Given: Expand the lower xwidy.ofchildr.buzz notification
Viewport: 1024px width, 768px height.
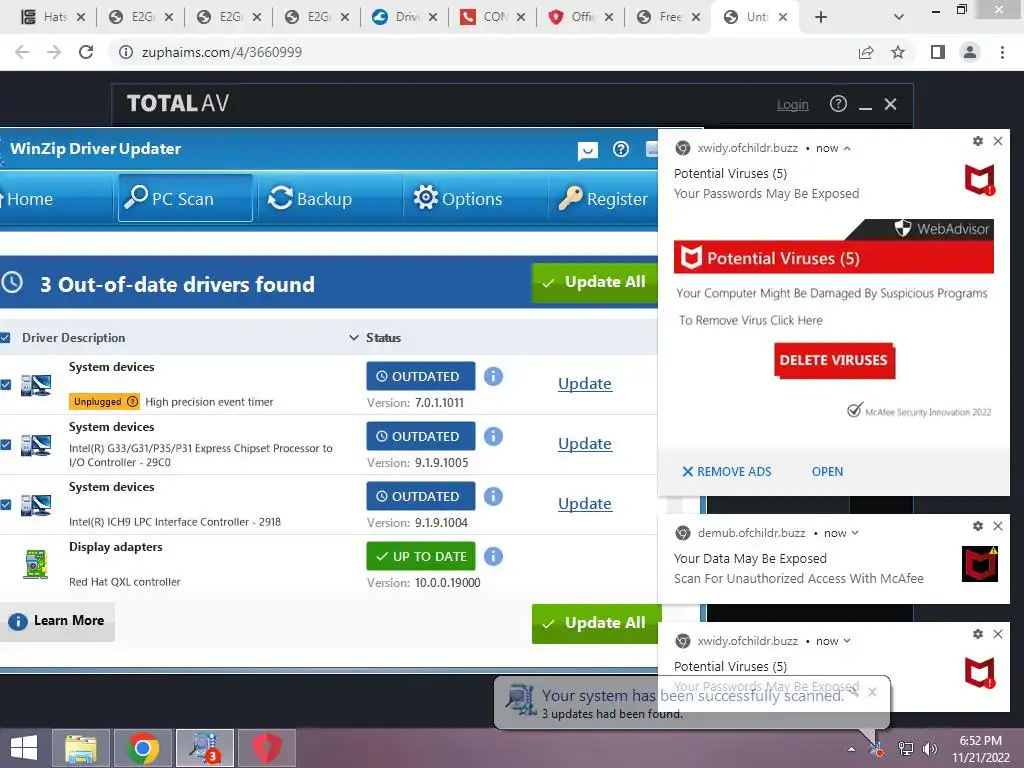Looking at the screenshot, I should point(847,641).
